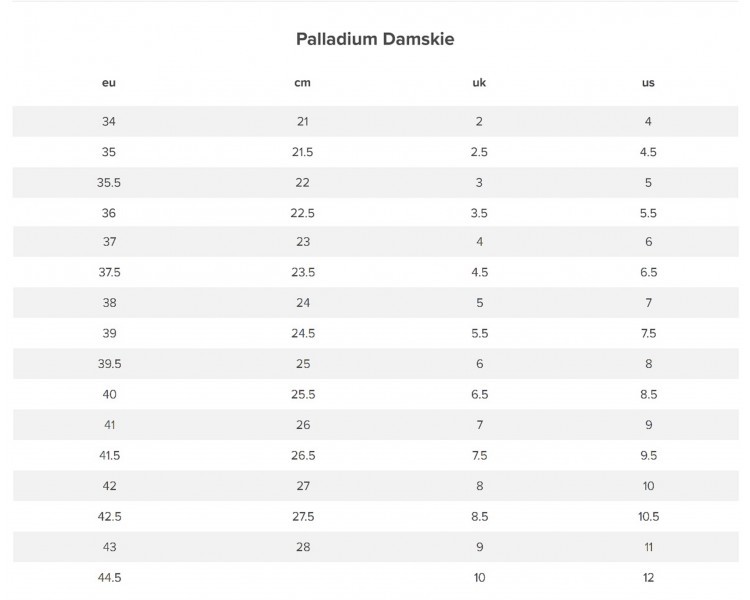Select the 26.5 cm cell
Screen dimensions: 750x600
(x=302, y=455)
